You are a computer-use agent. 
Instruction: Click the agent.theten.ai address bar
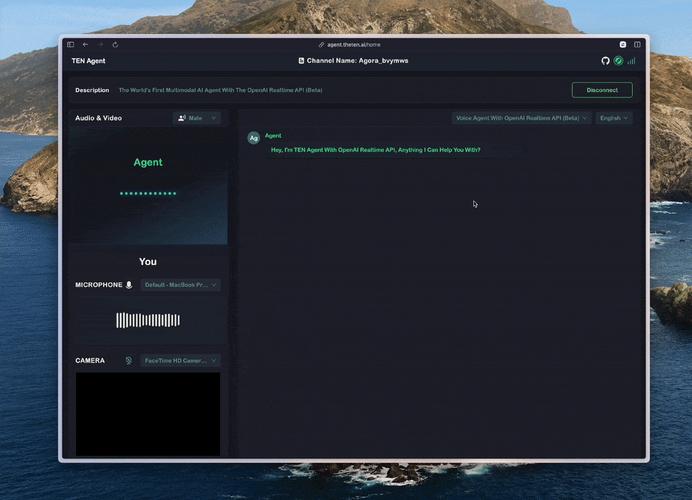(x=350, y=45)
